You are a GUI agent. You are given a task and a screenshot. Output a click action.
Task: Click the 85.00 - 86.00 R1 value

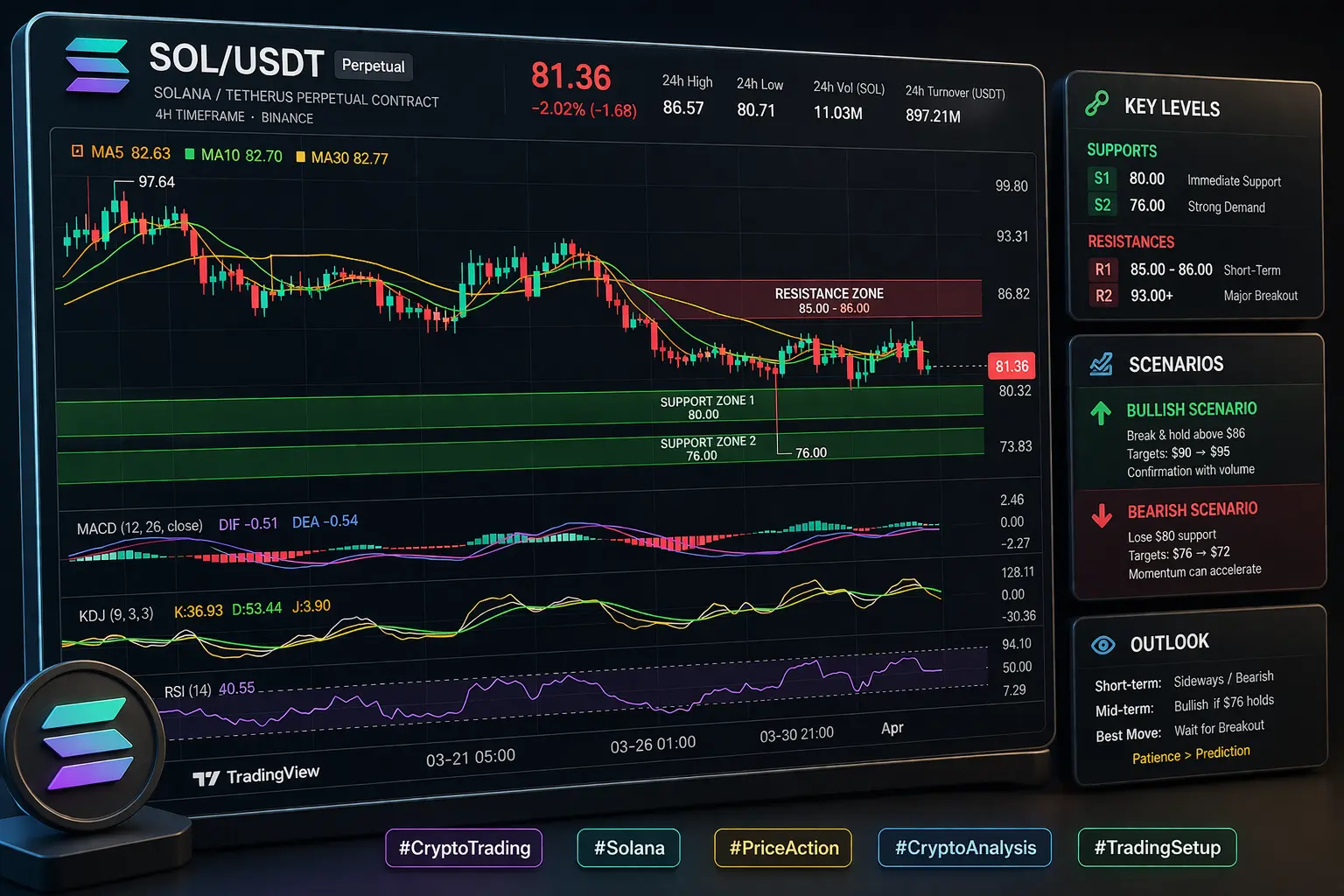pyautogui.click(x=1171, y=269)
